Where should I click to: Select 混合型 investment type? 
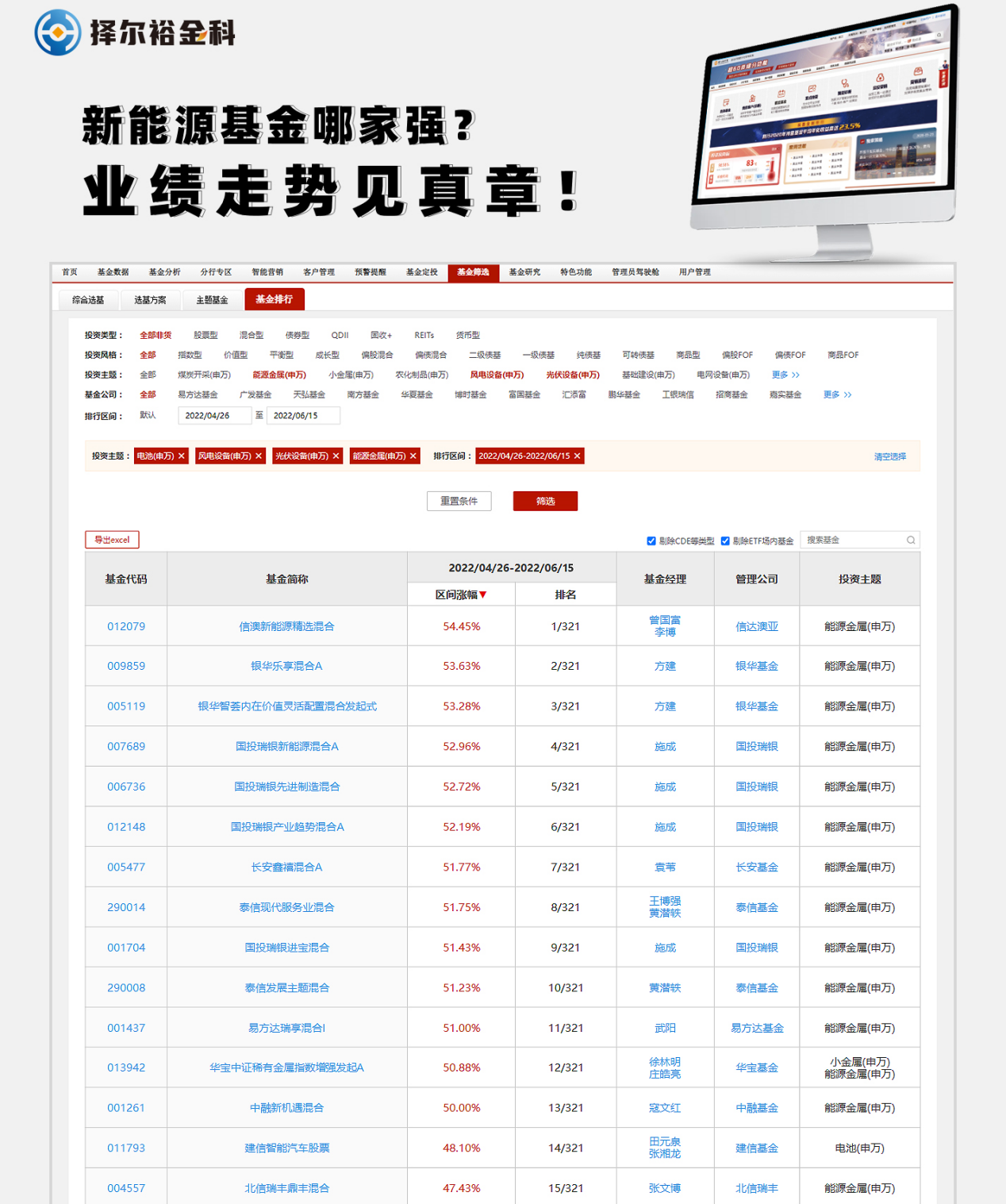[x=251, y=335]
